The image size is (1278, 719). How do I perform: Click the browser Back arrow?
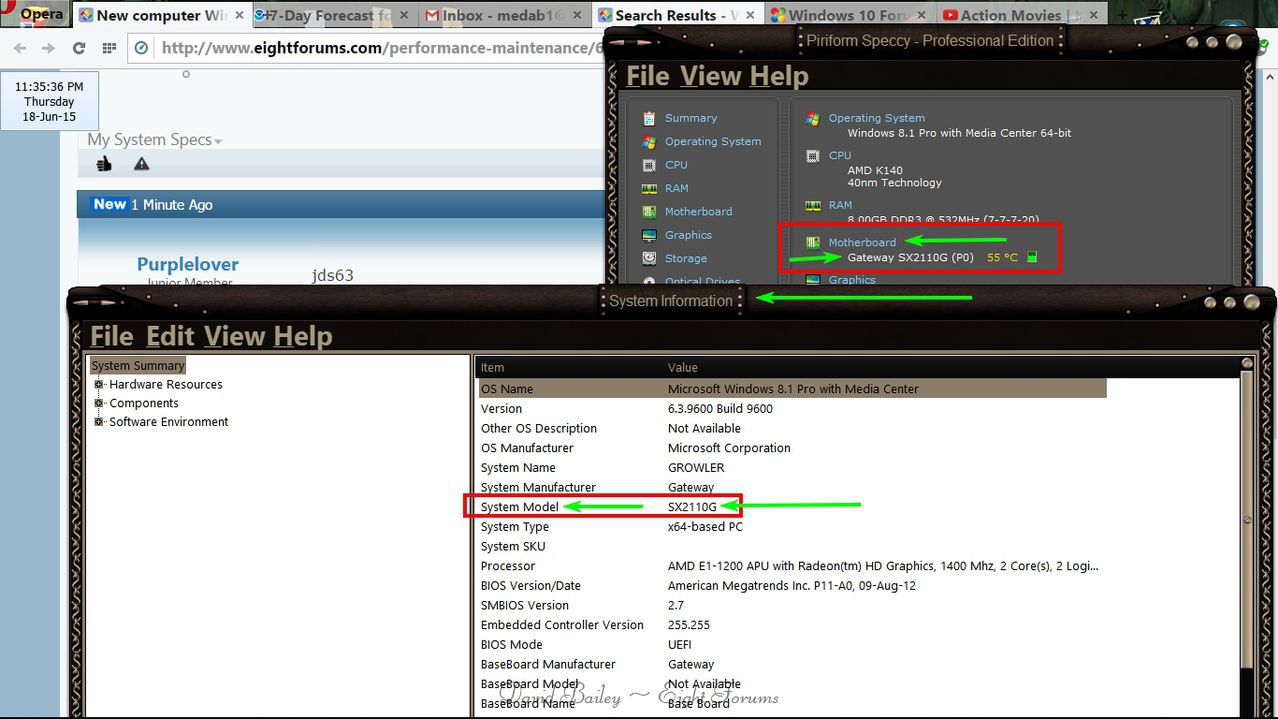click(20, 48)
